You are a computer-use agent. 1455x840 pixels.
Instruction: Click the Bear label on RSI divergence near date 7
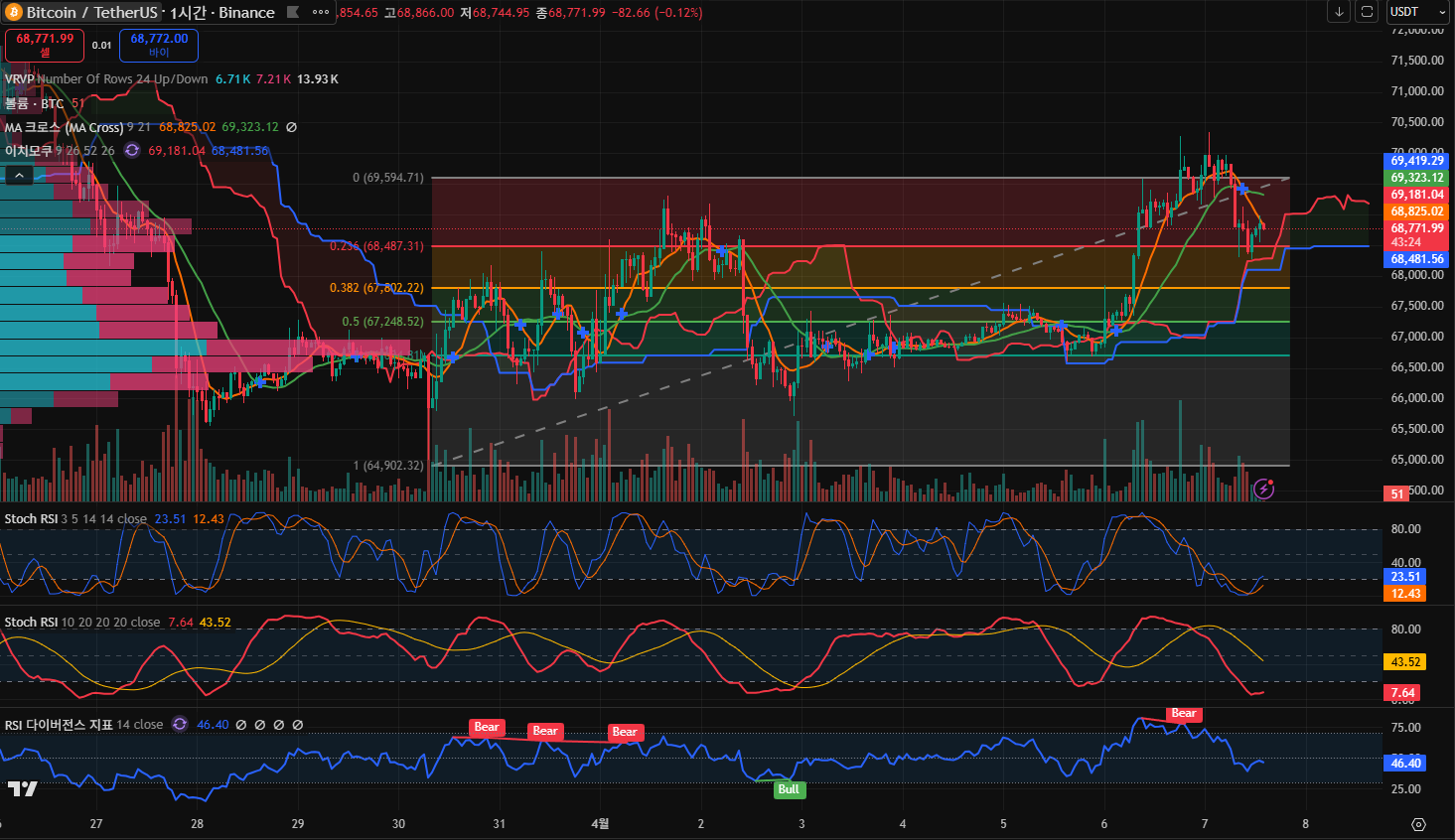(x=1183, y=713)
